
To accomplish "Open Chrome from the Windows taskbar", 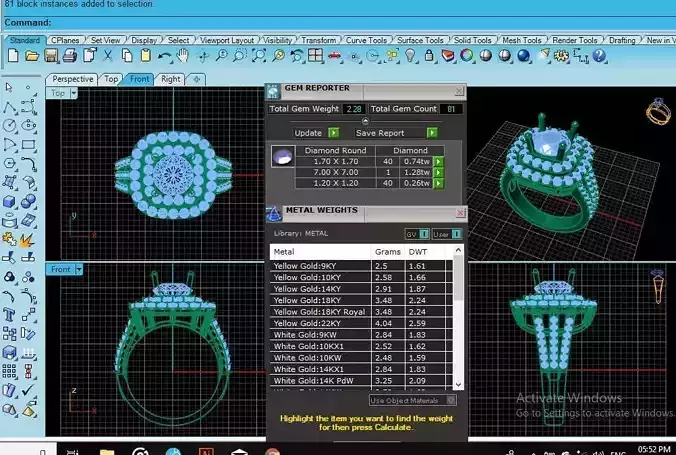I will pyautogui.click(x=272, y=452).
